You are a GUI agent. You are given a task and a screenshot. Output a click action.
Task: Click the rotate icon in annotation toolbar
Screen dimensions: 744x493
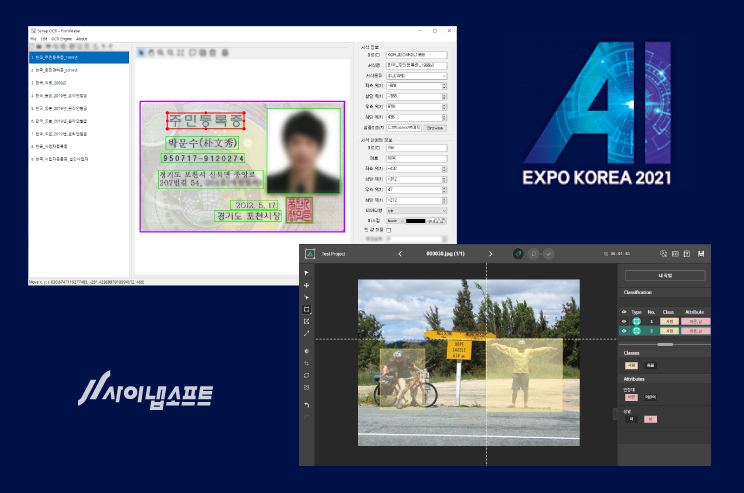307,375
